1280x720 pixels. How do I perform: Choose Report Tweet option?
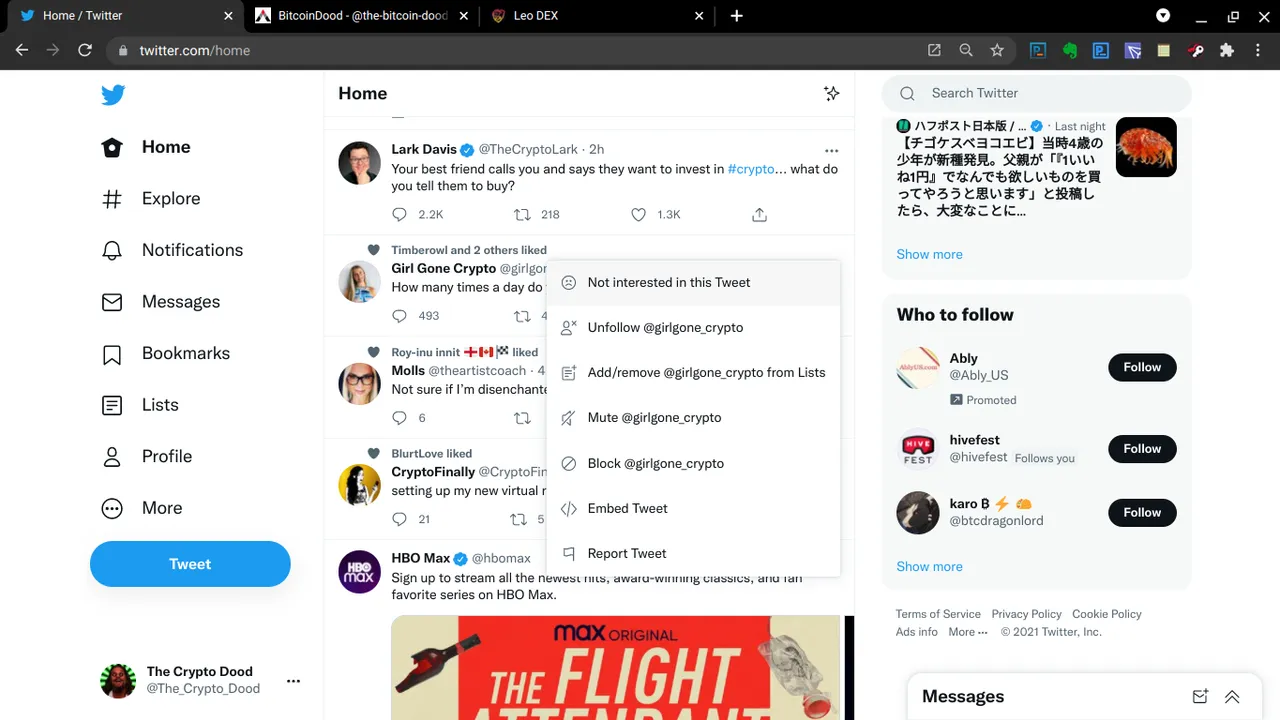pos(693,553)
